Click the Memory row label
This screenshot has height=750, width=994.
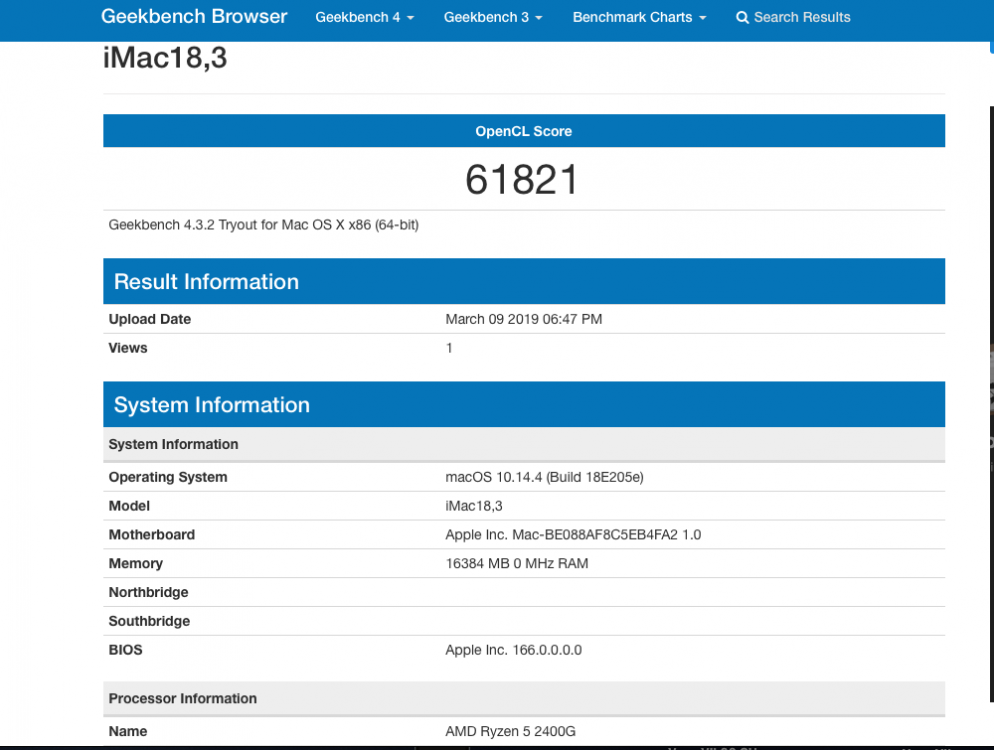click(136, 564)
